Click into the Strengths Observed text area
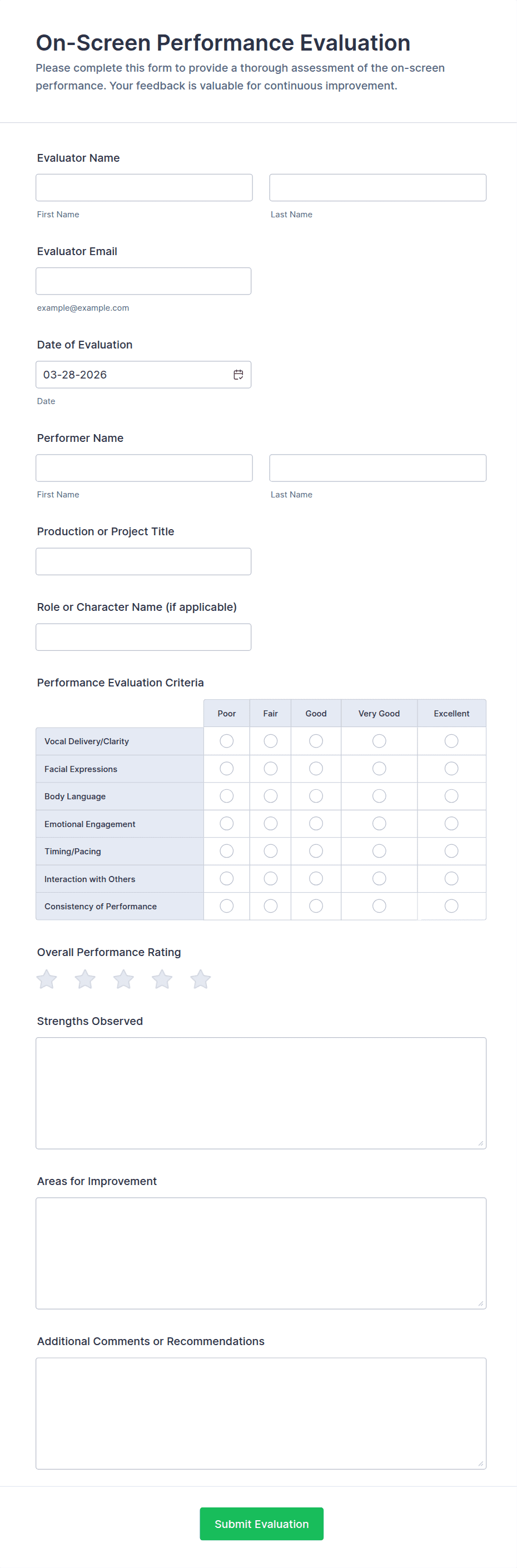The image size is (517, 1568). pos(261,1093)
